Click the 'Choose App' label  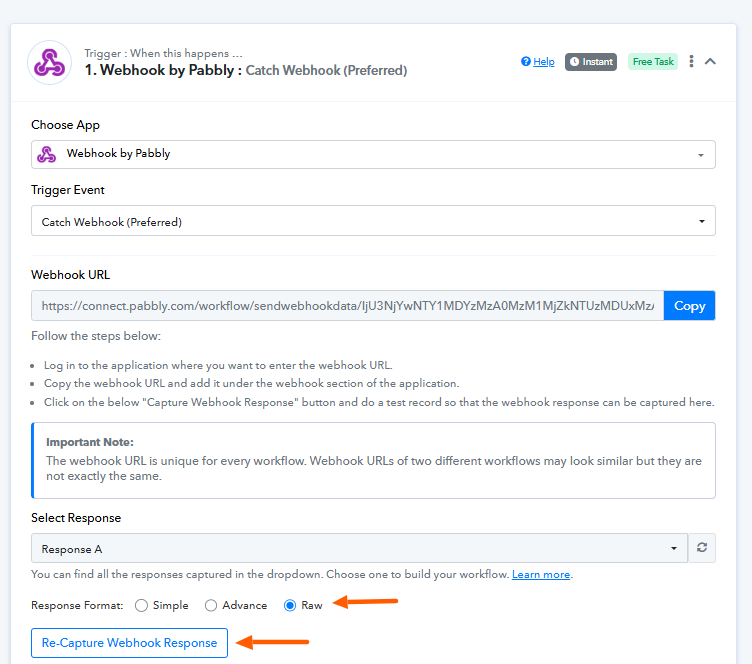65,125
